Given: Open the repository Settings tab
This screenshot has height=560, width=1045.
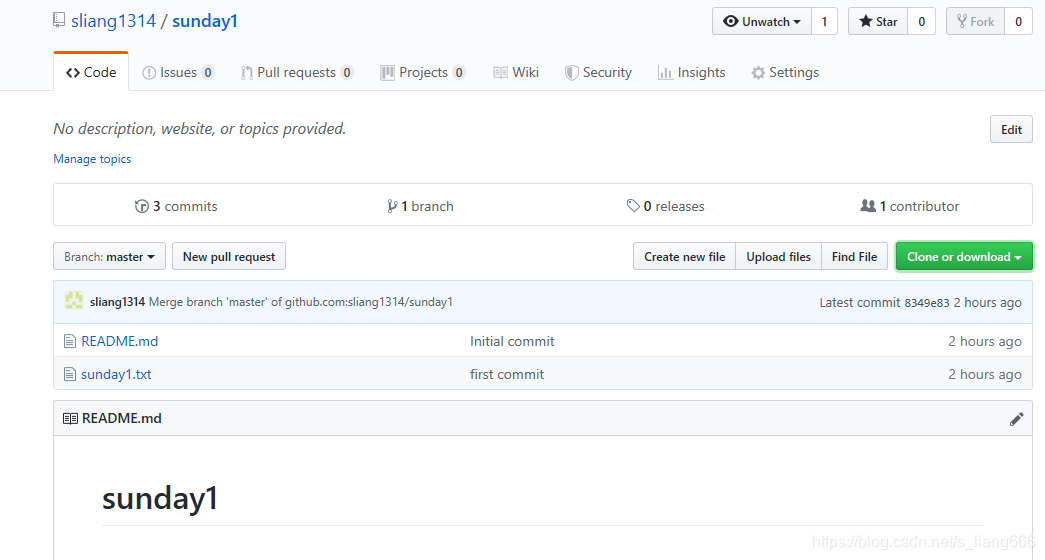Looking at the screenshot, I should tap(784, 72).
